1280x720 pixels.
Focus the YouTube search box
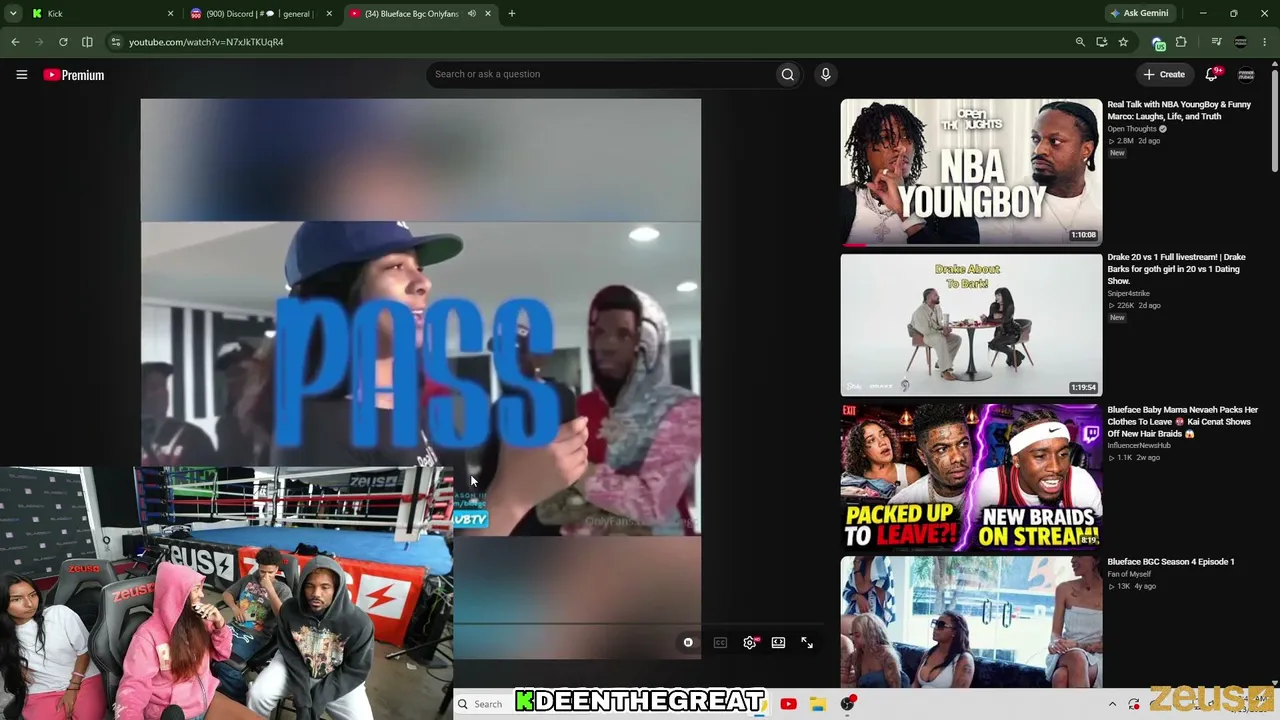click(x=600, y=74)
